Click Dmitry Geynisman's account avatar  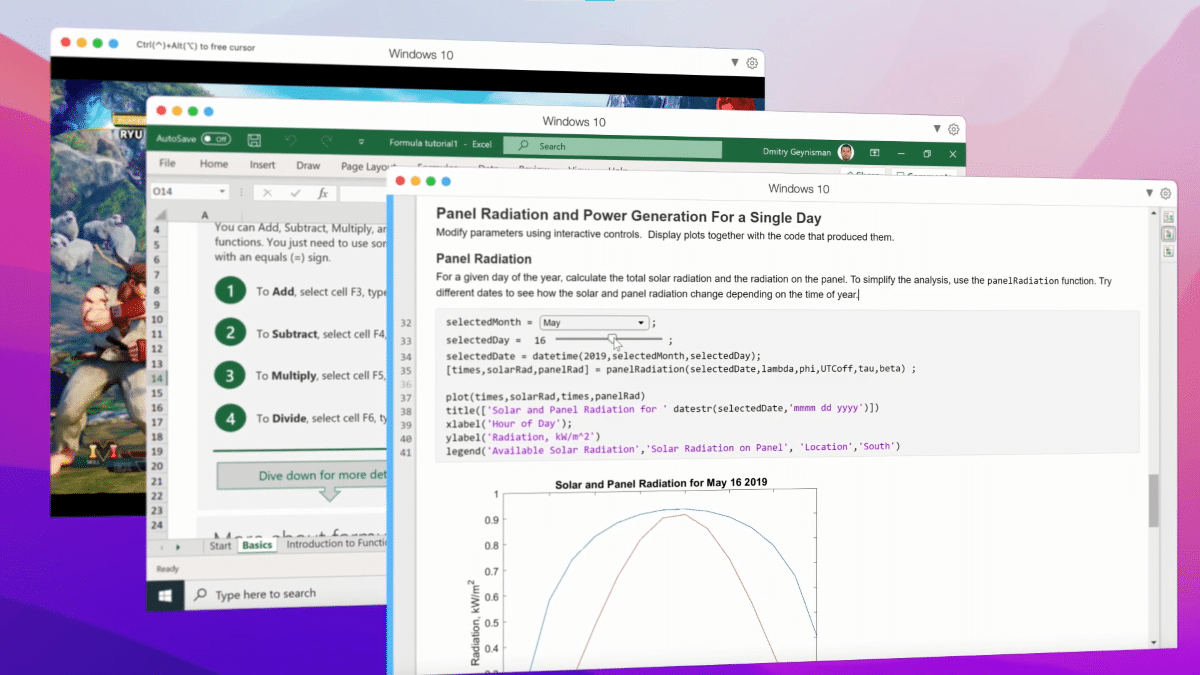point(846,153)
